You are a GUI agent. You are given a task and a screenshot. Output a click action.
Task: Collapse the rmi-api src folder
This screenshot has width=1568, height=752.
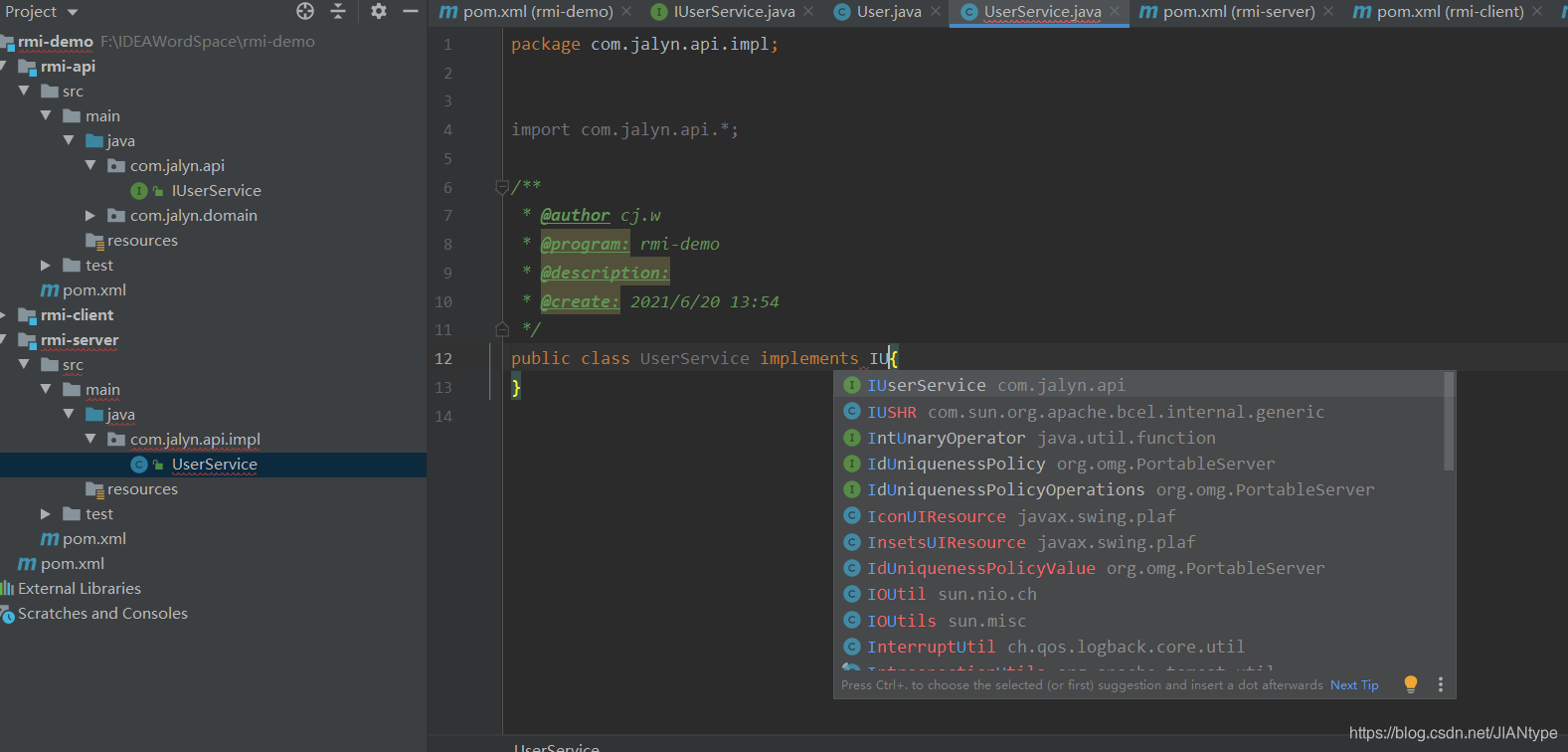click(x=24, y=91)
